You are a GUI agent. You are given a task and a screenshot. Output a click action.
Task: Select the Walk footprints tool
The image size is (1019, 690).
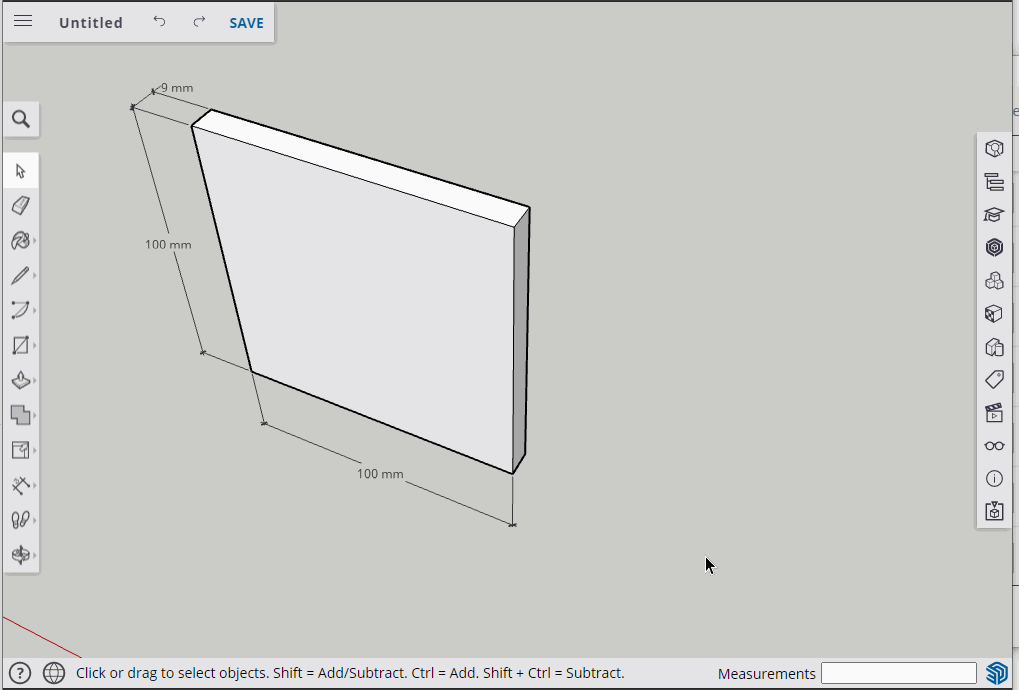pos(20,520)
